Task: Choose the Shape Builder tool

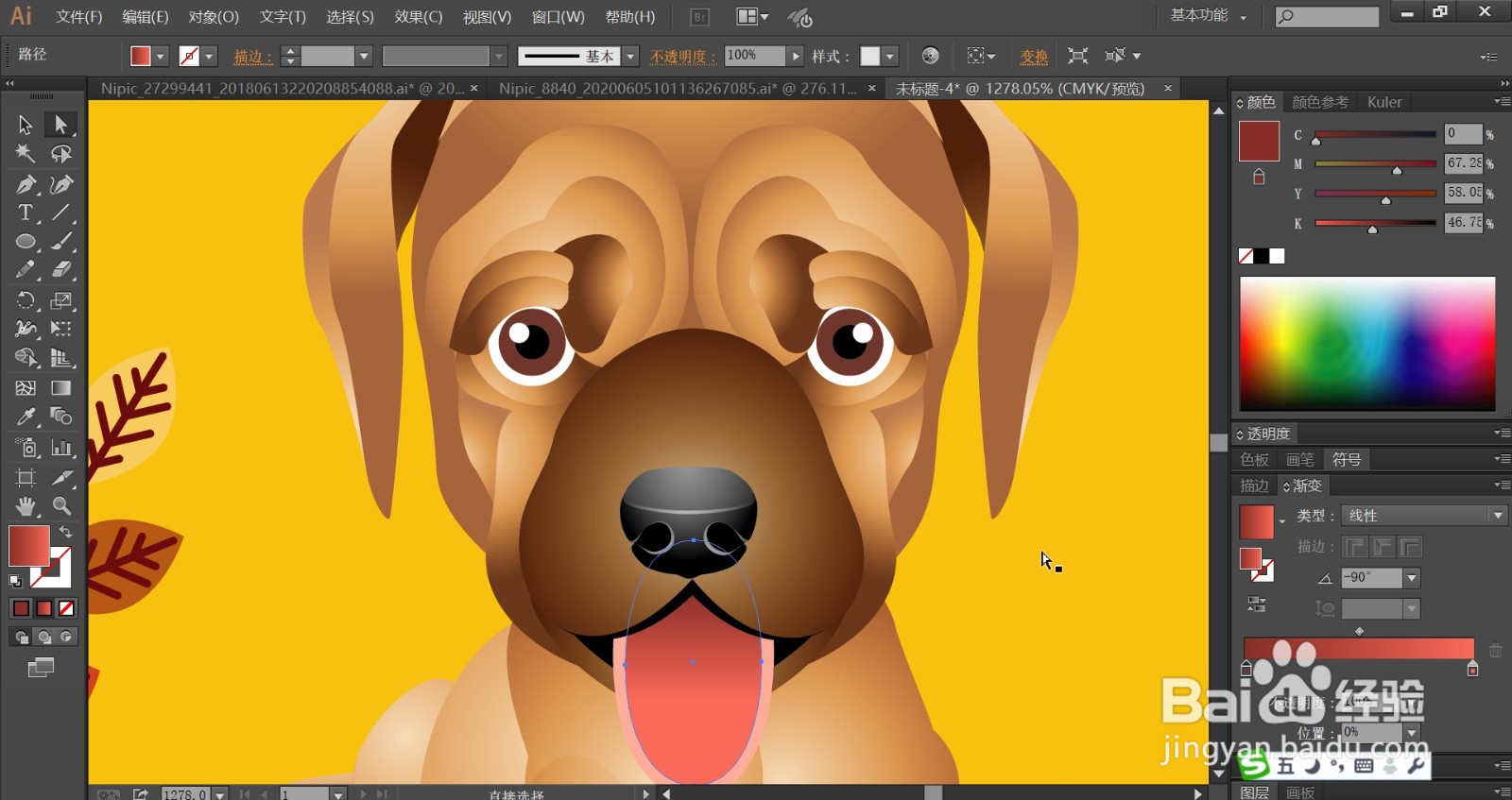Action: [x=26, y=357]
